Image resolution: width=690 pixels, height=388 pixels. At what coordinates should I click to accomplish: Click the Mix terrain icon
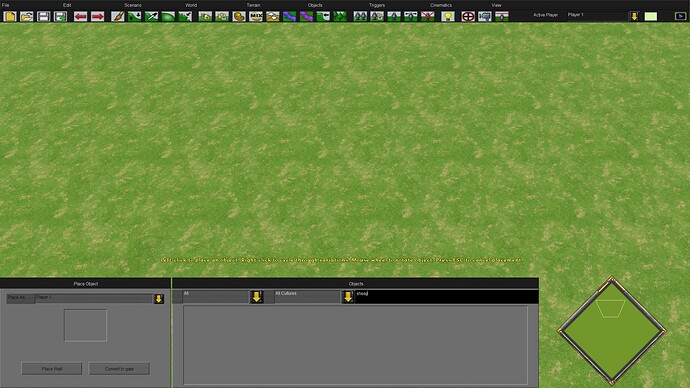click(x=256, y=17)
